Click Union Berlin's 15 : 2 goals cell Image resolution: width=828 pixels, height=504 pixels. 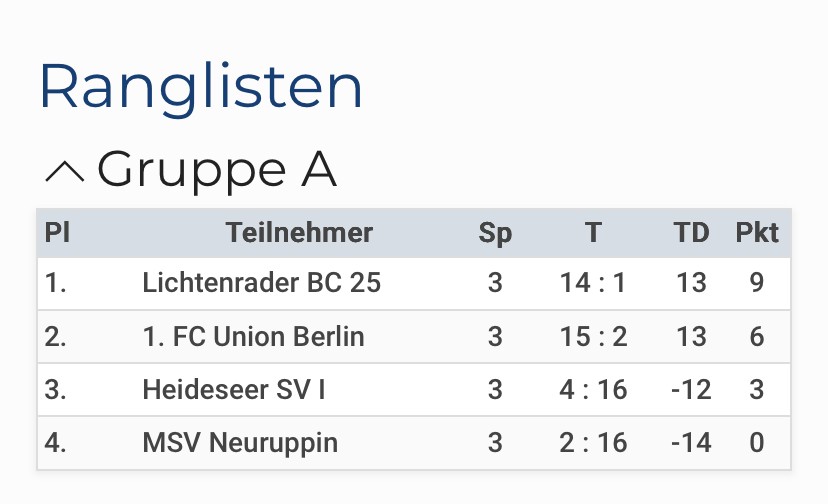(593, 336)
